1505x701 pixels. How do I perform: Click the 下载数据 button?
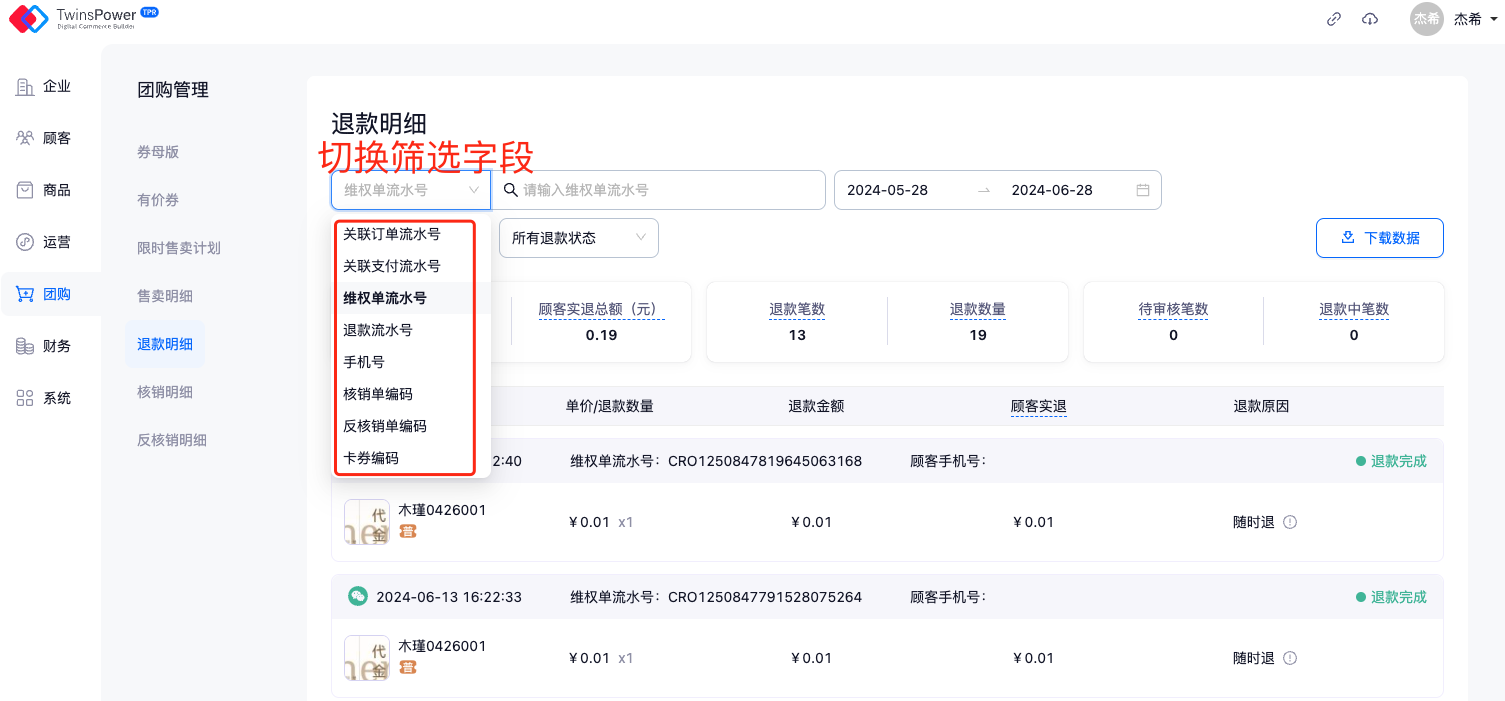(x=1379, y=238)
